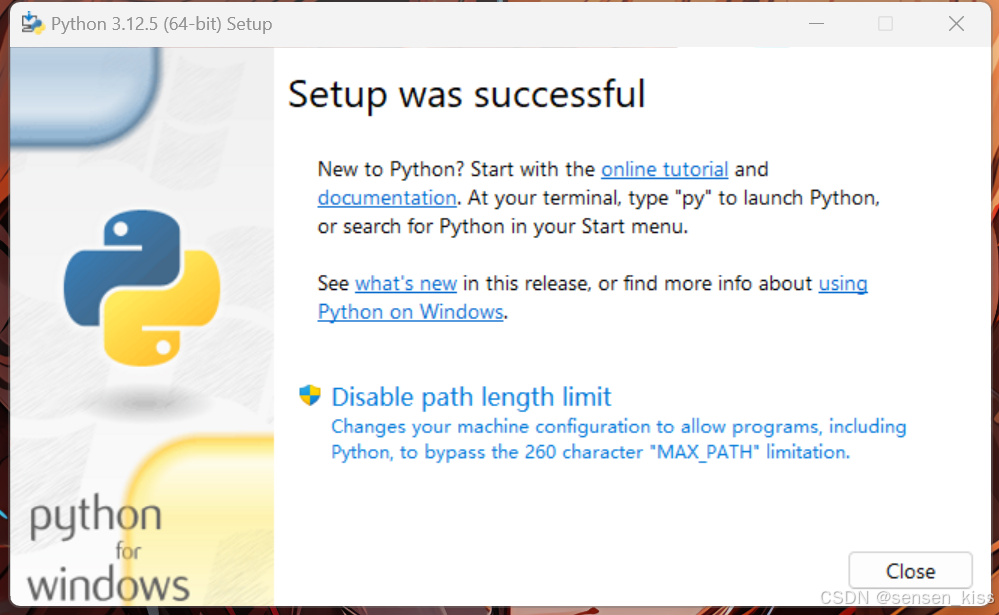Click the Python installer icon in title bar
Viewport: 999px width, 615px height.
pos(32,24)
